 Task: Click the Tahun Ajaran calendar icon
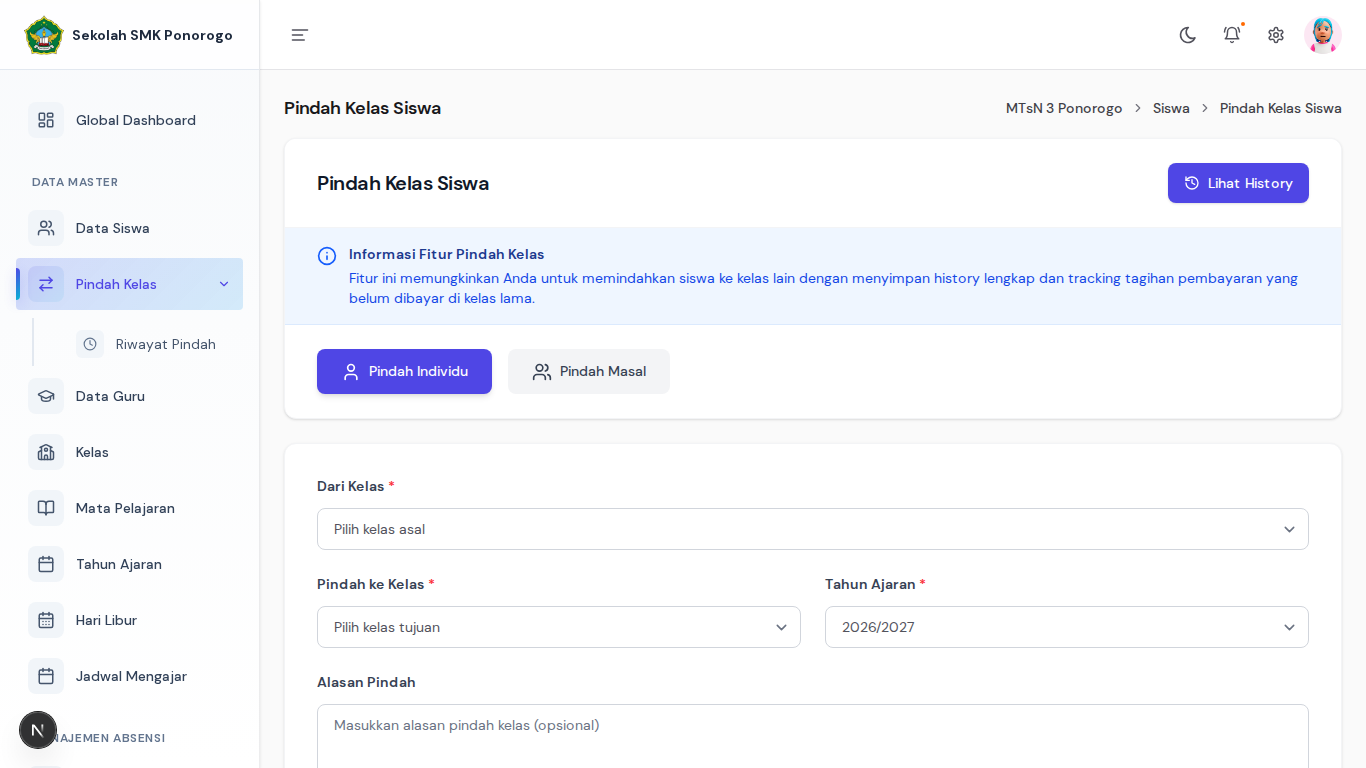(x=46, y=564)
